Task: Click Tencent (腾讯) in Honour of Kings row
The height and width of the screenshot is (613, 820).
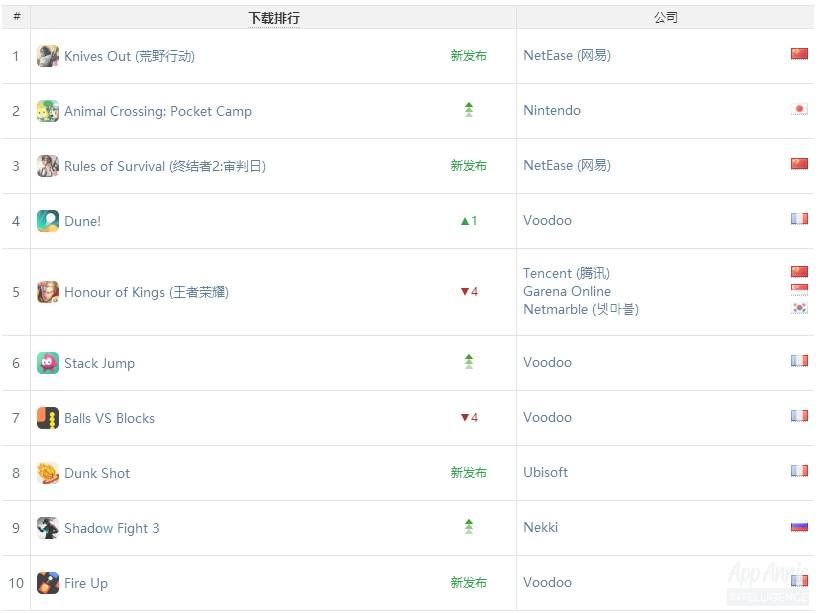Action: 567,273
